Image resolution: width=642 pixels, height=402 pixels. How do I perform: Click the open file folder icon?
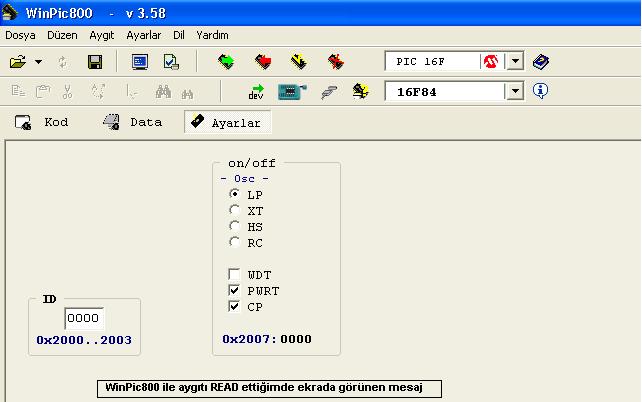tap(18, 62)
